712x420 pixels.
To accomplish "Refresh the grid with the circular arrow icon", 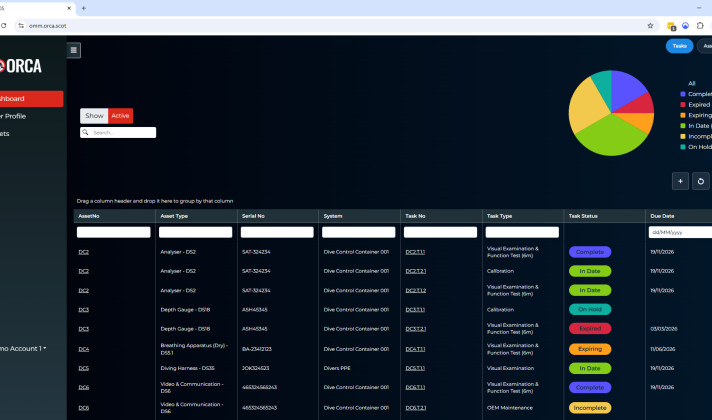I will 701,181.
